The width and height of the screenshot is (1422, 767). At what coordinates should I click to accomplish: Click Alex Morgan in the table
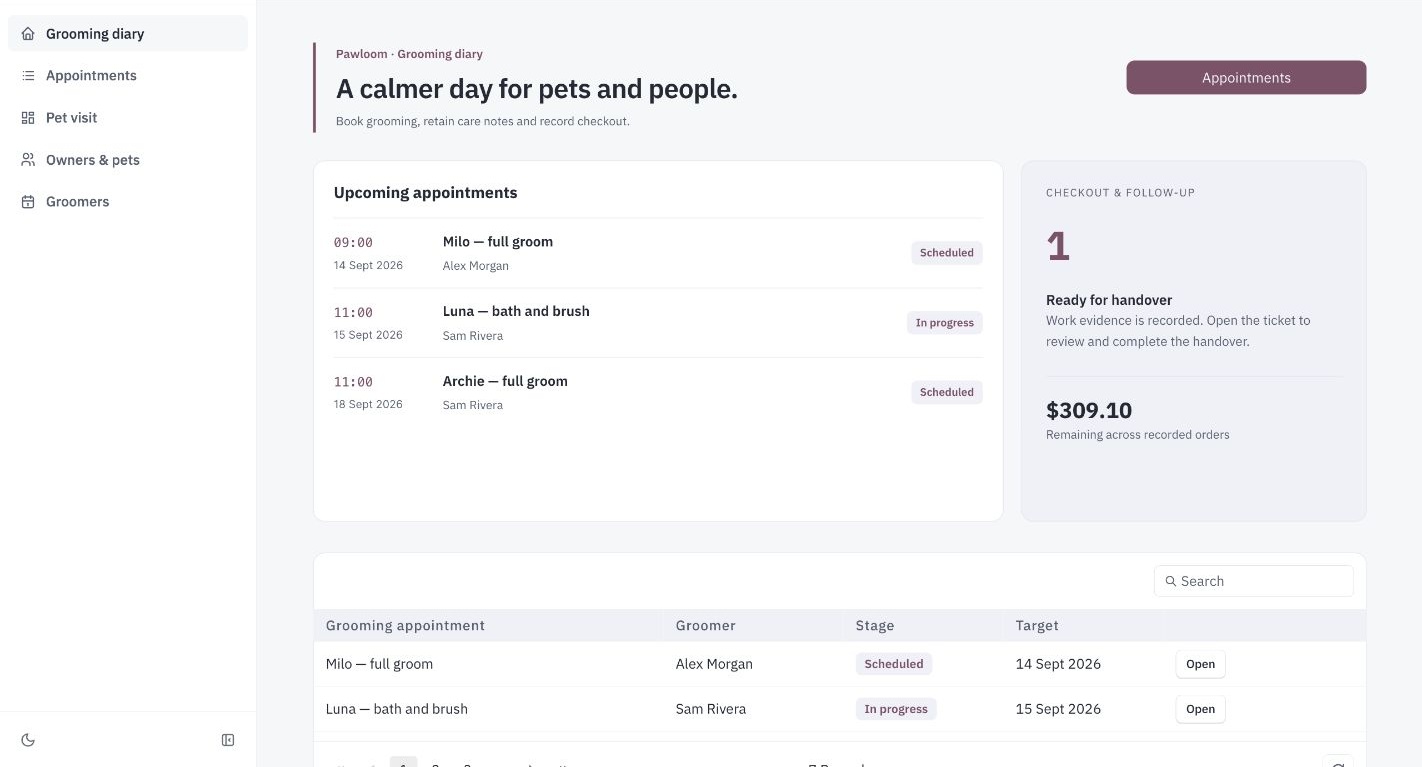coord(714,664)
